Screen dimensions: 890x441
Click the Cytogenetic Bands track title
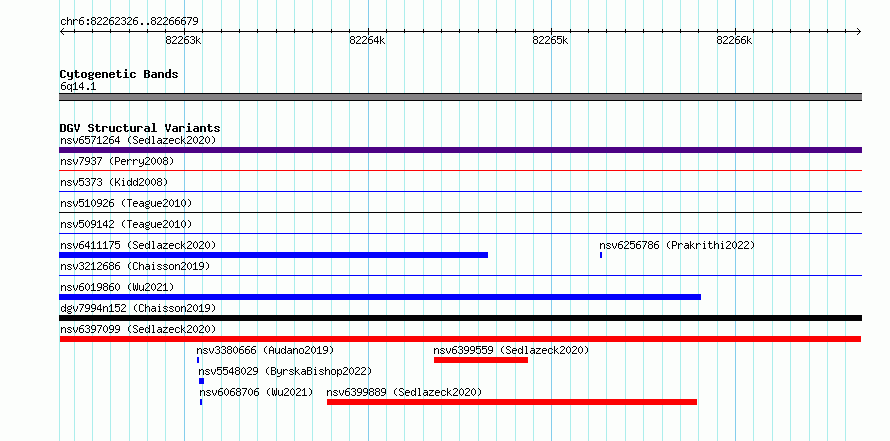[x=119, y=74]
